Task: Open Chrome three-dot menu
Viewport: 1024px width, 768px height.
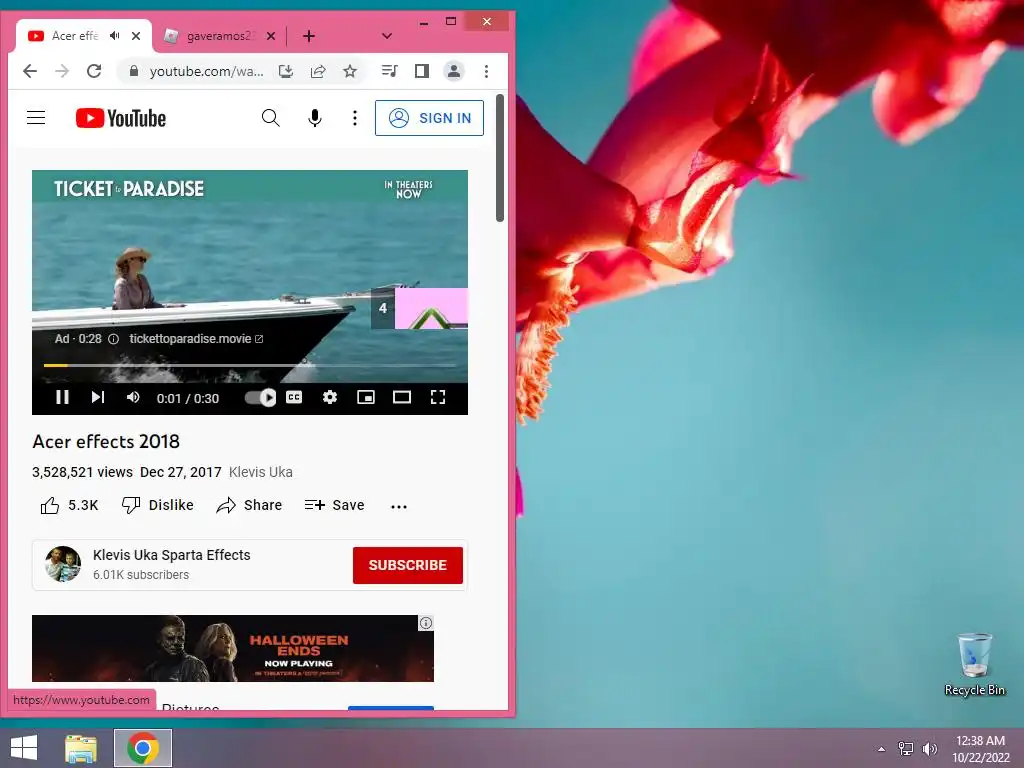Action: [x=486, y=71]
